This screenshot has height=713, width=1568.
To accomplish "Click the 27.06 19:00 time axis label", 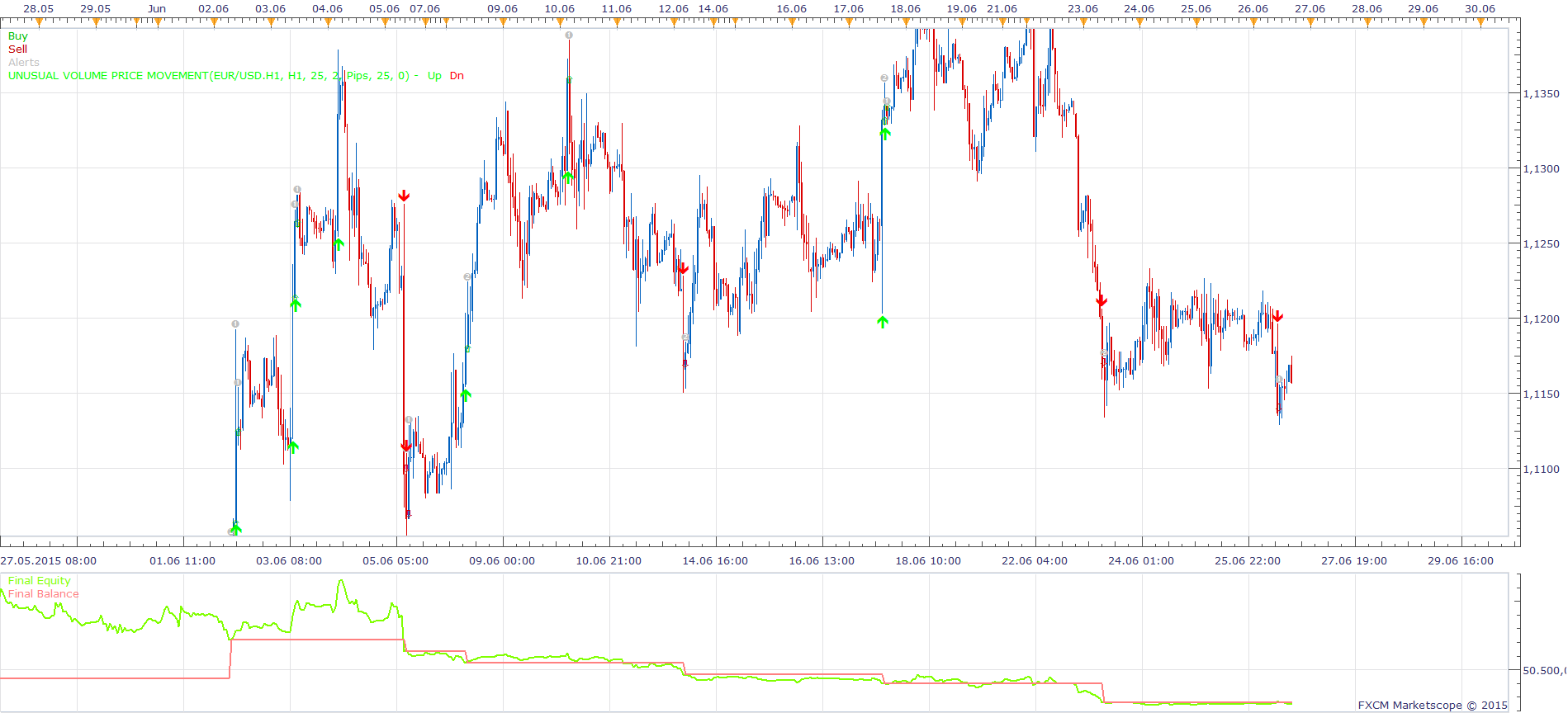I will tap(1354, 561).
